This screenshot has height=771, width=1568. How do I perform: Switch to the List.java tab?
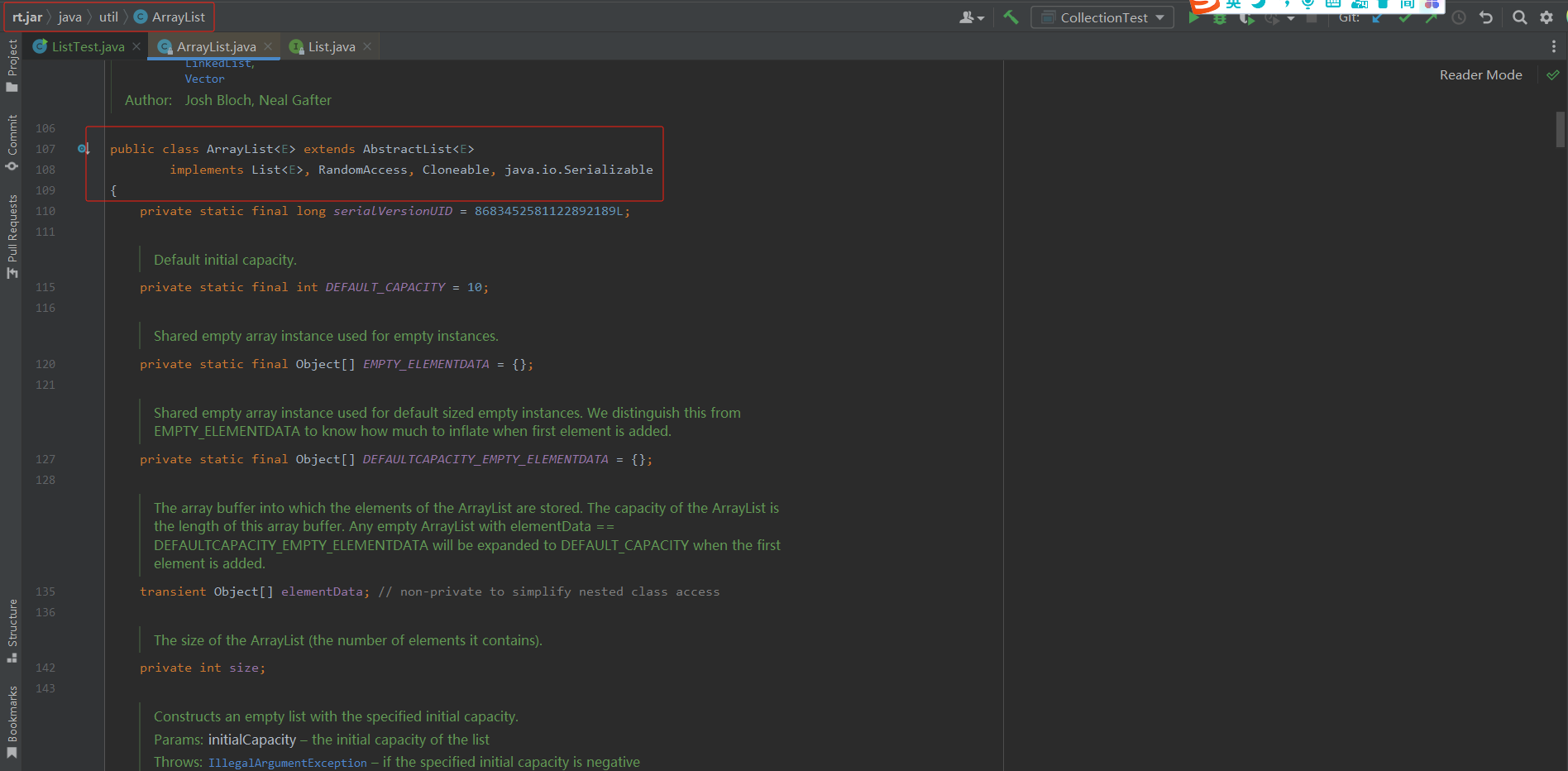click(332, 47)
